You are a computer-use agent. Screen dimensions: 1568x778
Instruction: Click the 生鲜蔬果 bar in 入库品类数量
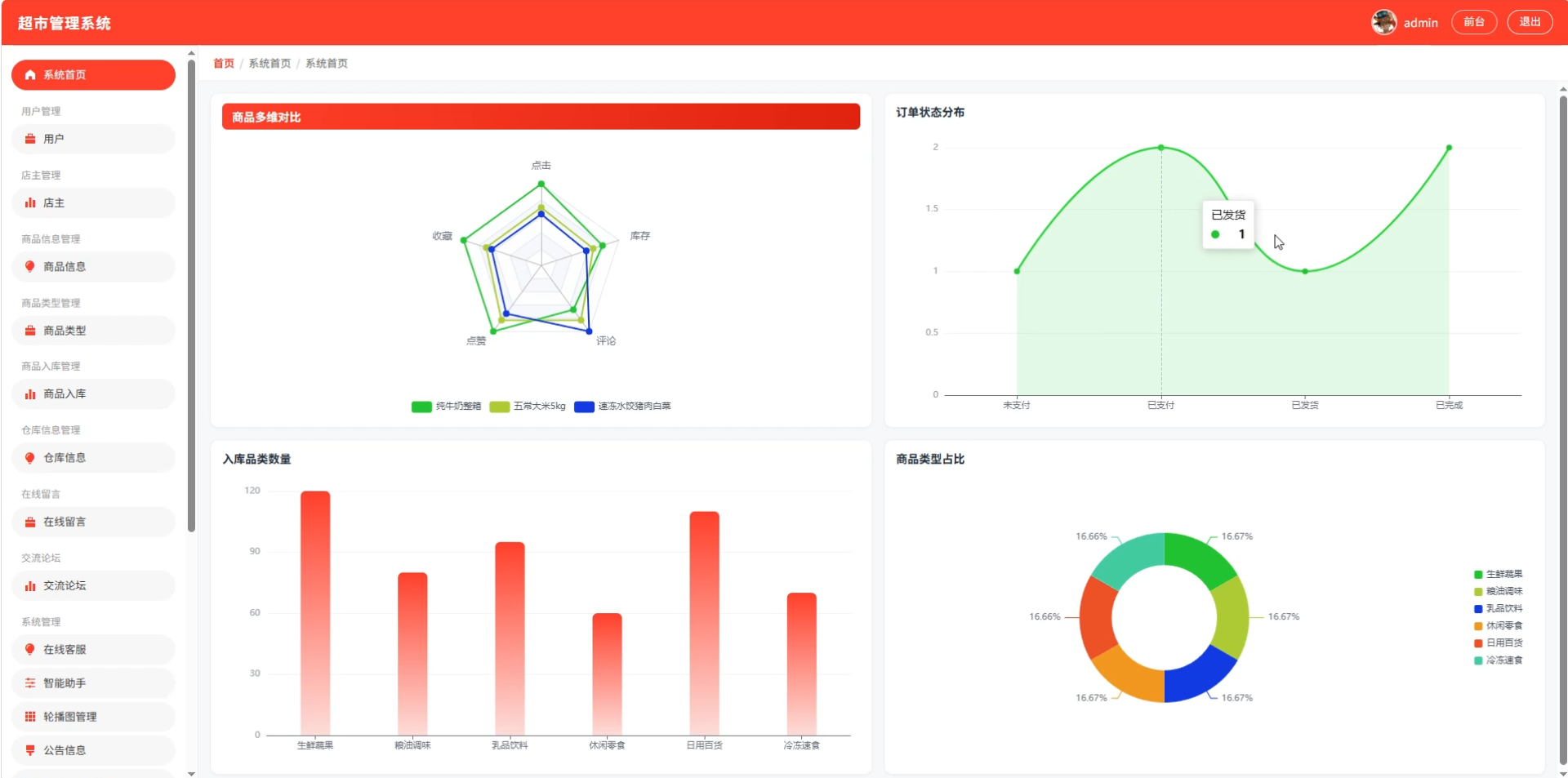point(315,613)
